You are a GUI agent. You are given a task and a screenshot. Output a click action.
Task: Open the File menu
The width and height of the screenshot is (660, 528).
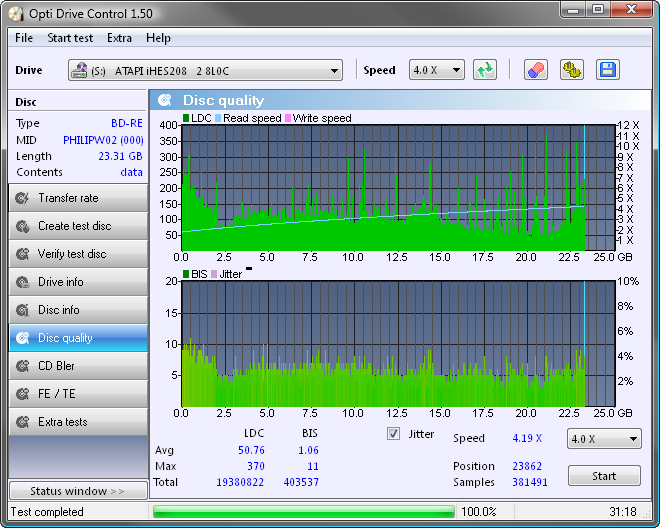pyautogui.click(x=24, y=38)
